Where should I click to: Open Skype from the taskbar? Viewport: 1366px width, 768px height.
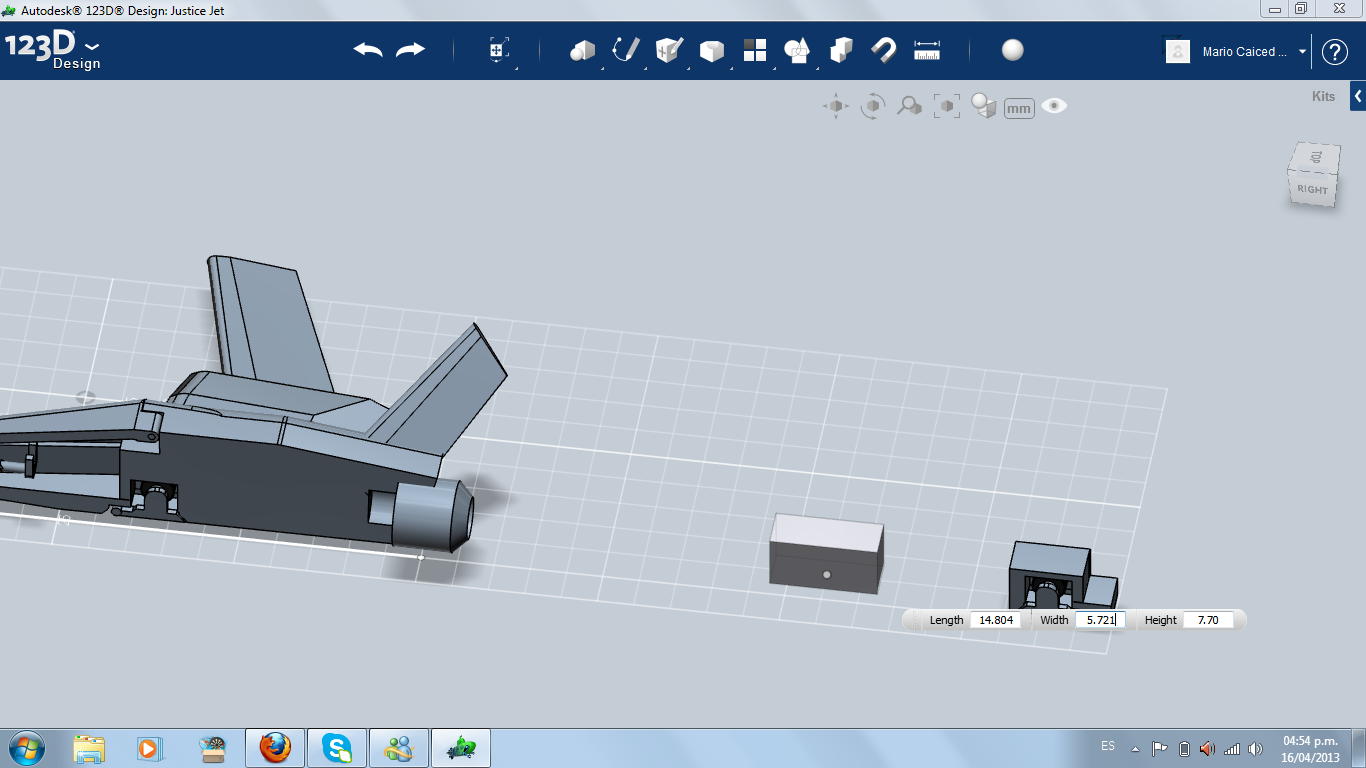pos(337,748)
